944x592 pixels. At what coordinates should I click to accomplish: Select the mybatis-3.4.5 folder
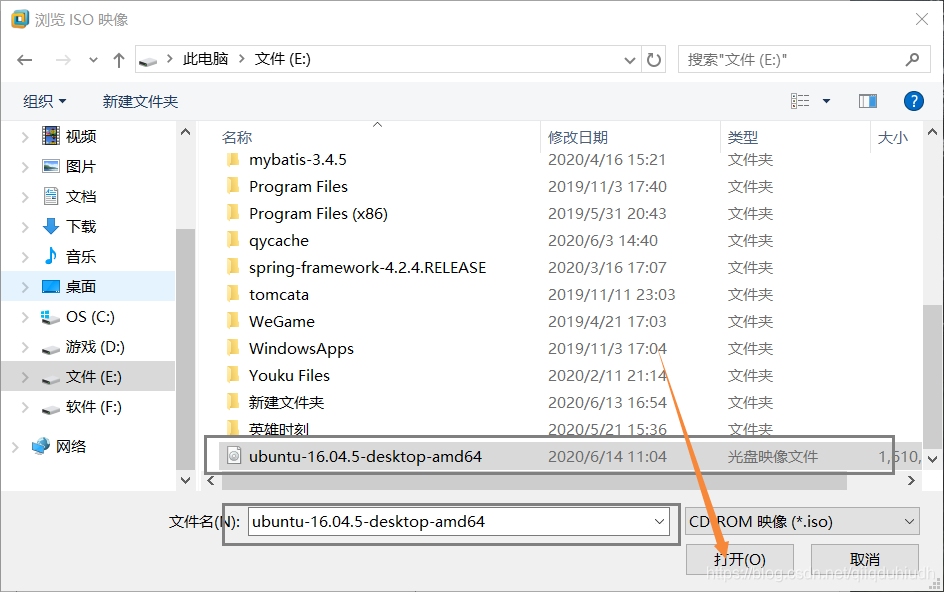click(x=297, y=160)
